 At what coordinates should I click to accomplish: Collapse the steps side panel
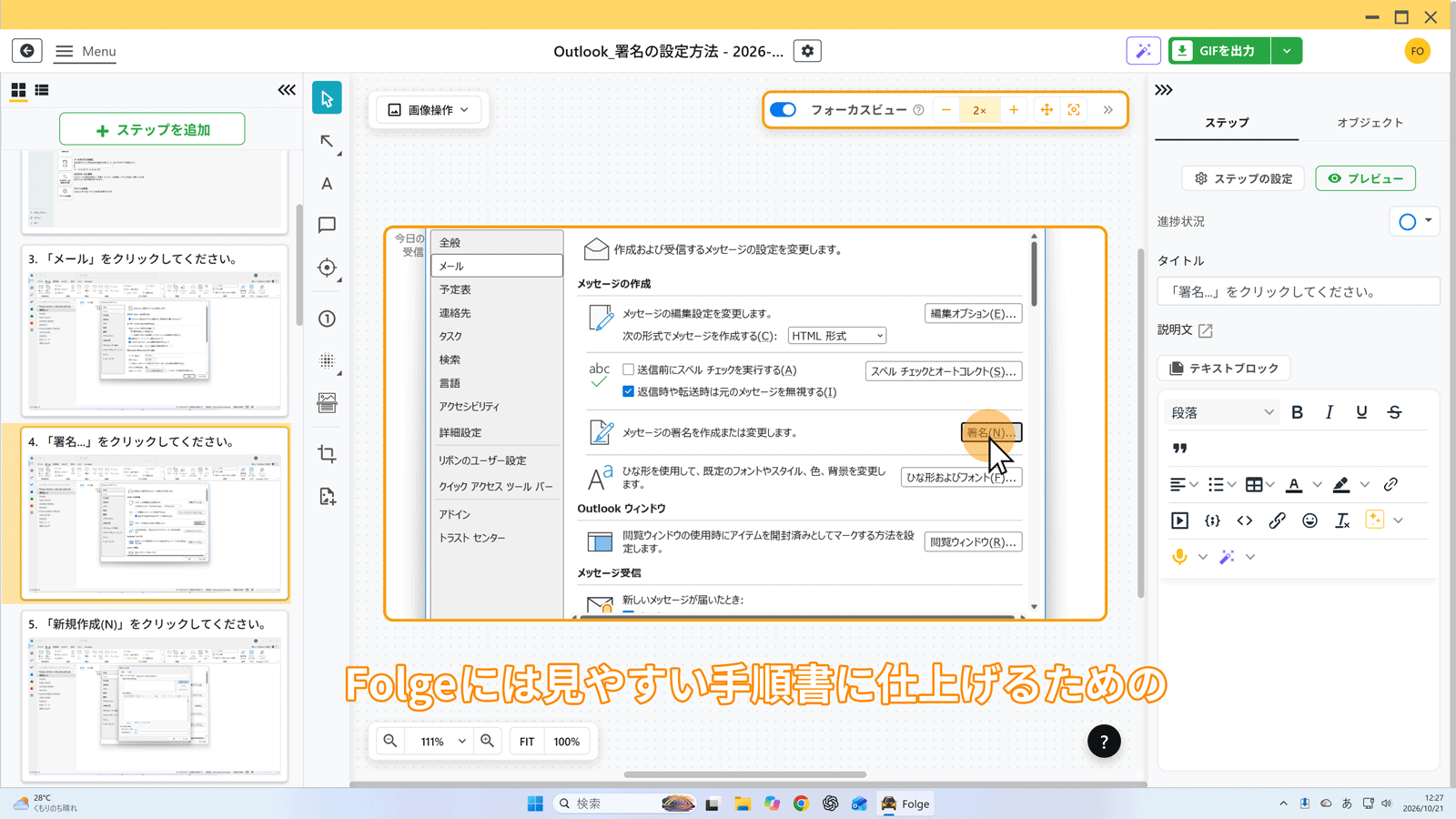[287, 90]
